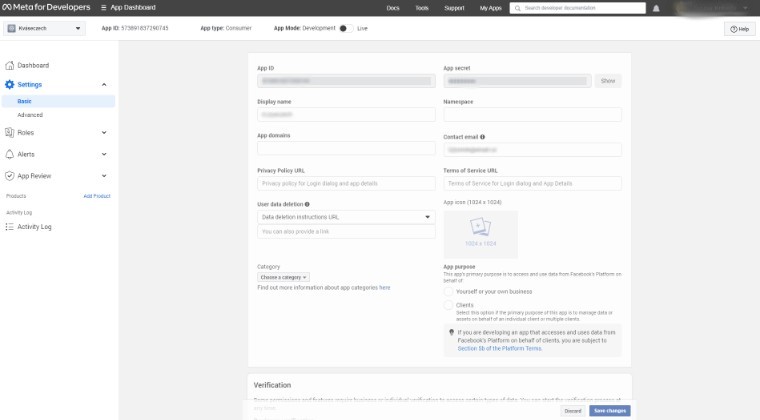Open the App Dashboard hamburger menu icon
Viewport: 760px width, 420px height.
click(x=103, y=8)
